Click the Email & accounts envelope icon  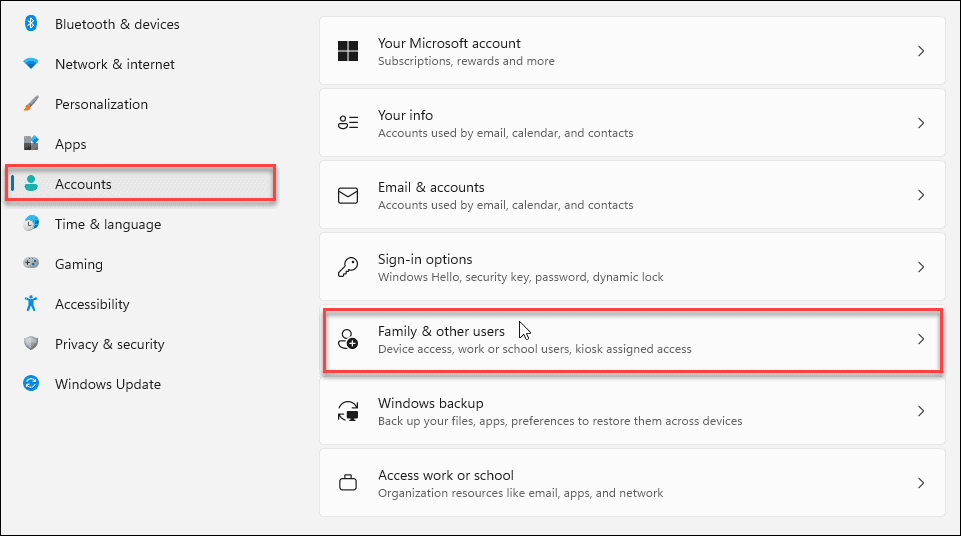348,195
